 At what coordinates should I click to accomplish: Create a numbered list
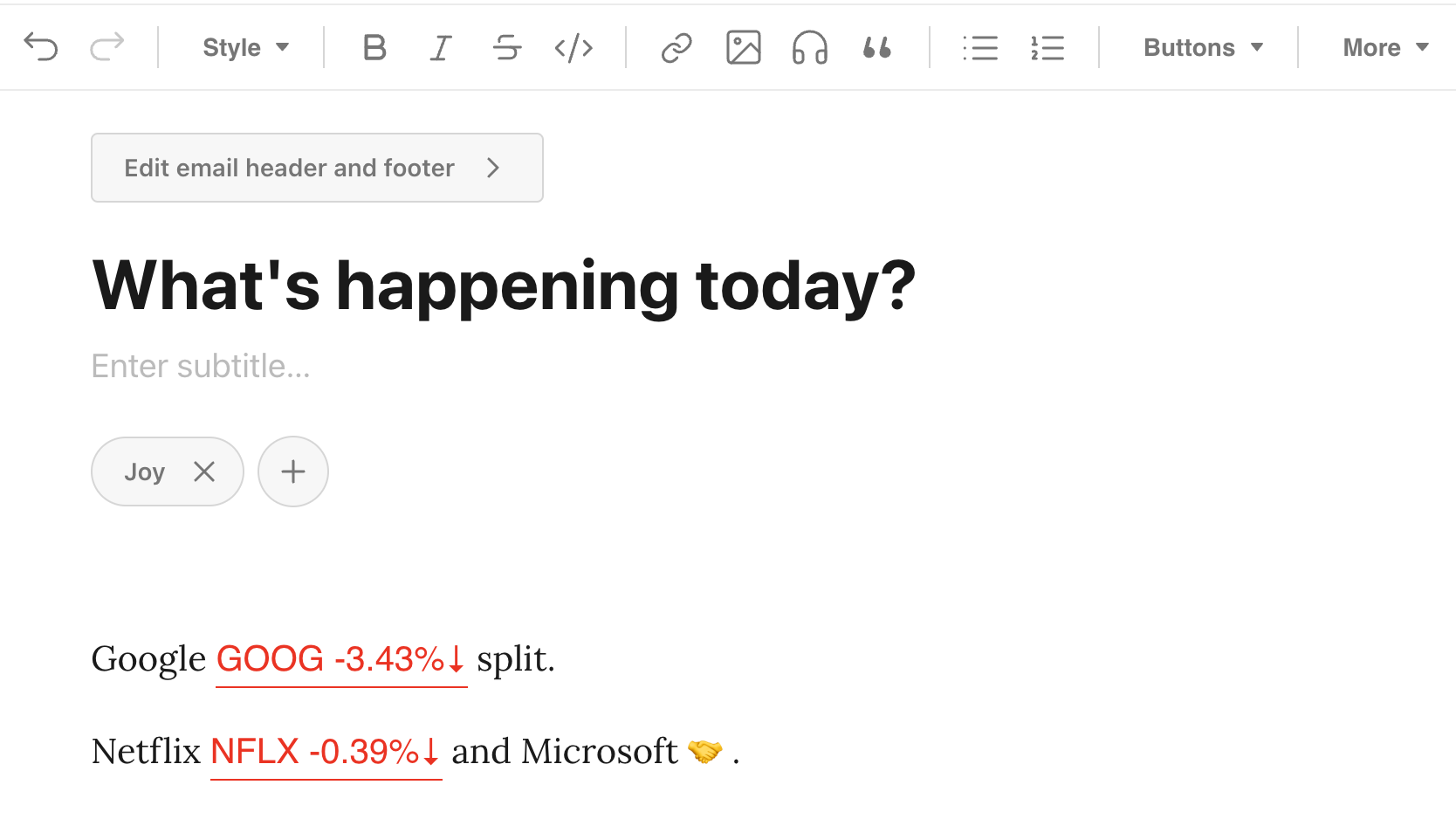point(1047,47)
